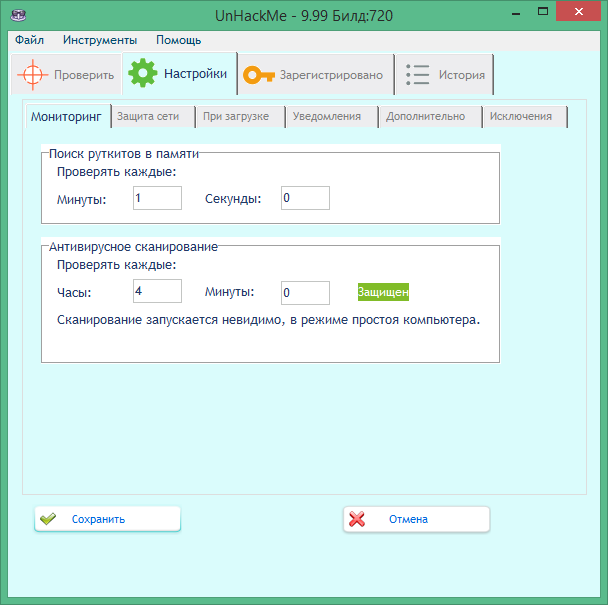Click the 'Часы:' label
Image resolution: width=608 pixels, height=605 pixels.
(74, 292)
